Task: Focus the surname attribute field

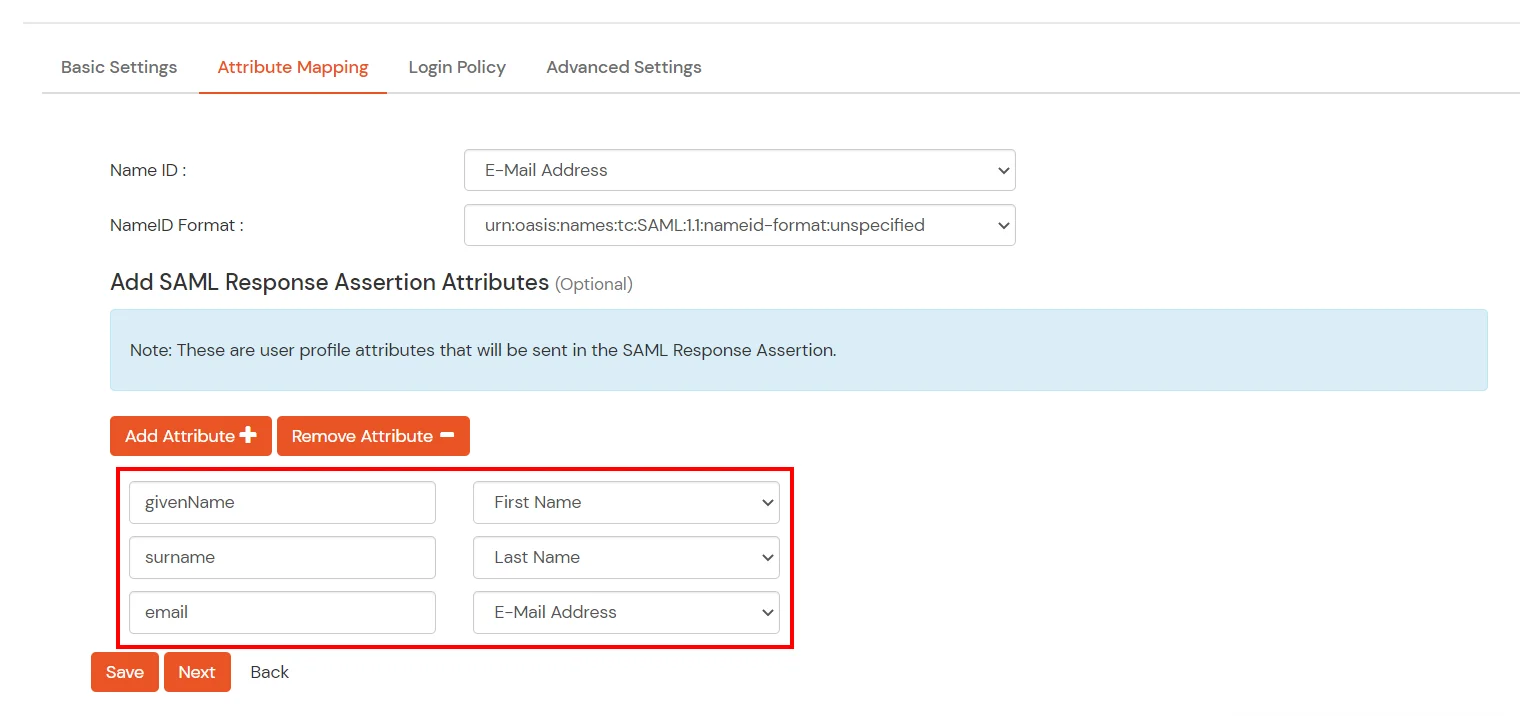Action: click(283, 557)
